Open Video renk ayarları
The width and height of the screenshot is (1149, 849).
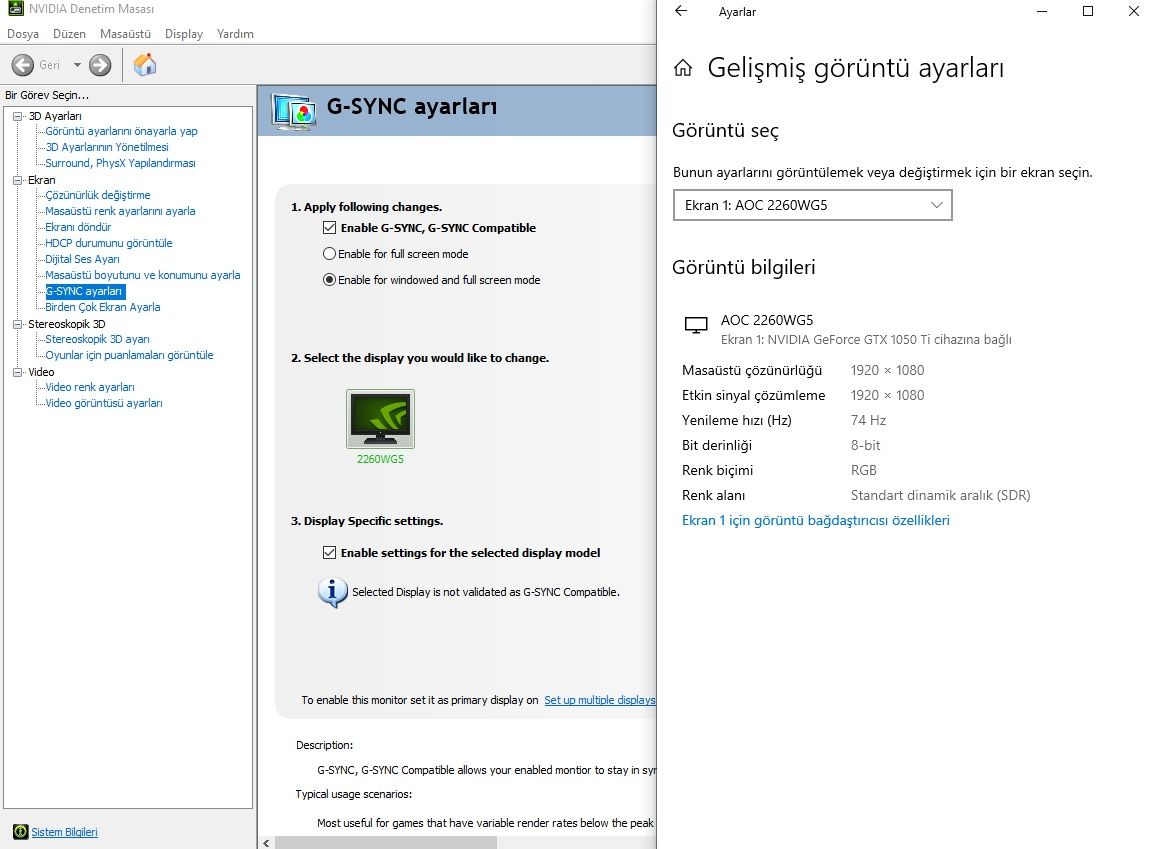[90, 388]
